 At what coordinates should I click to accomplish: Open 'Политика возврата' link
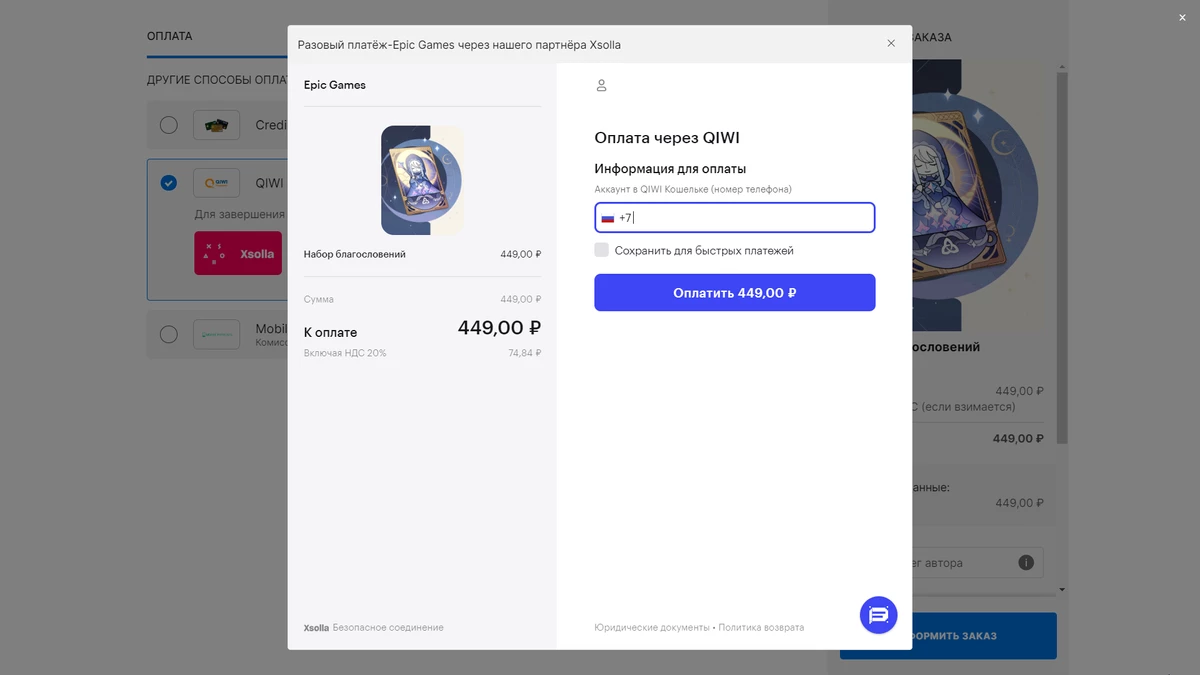pos(761,628)
